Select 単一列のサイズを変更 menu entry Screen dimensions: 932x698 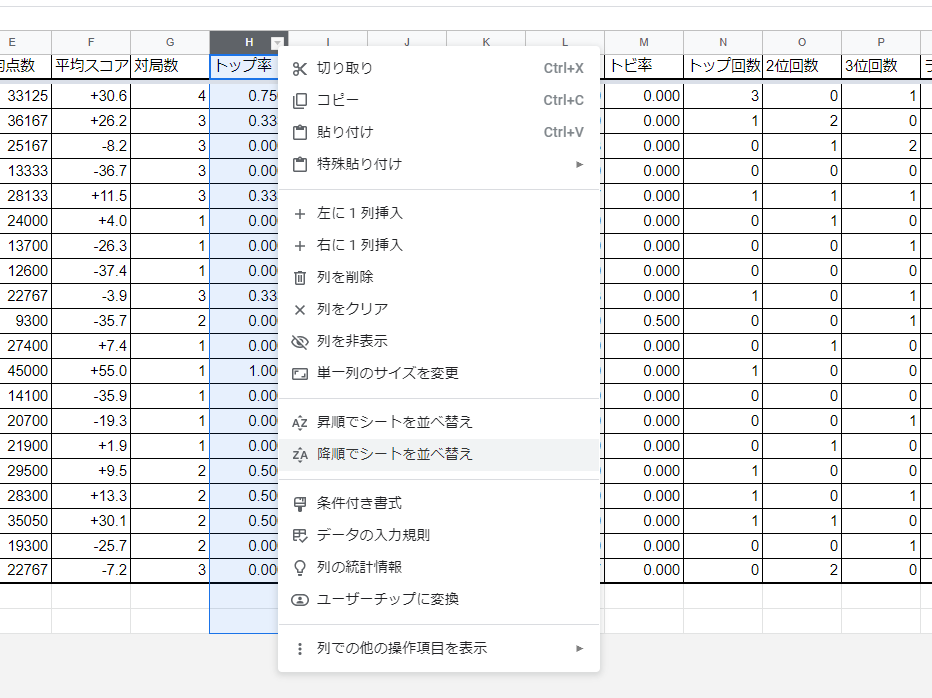point(439,373)
